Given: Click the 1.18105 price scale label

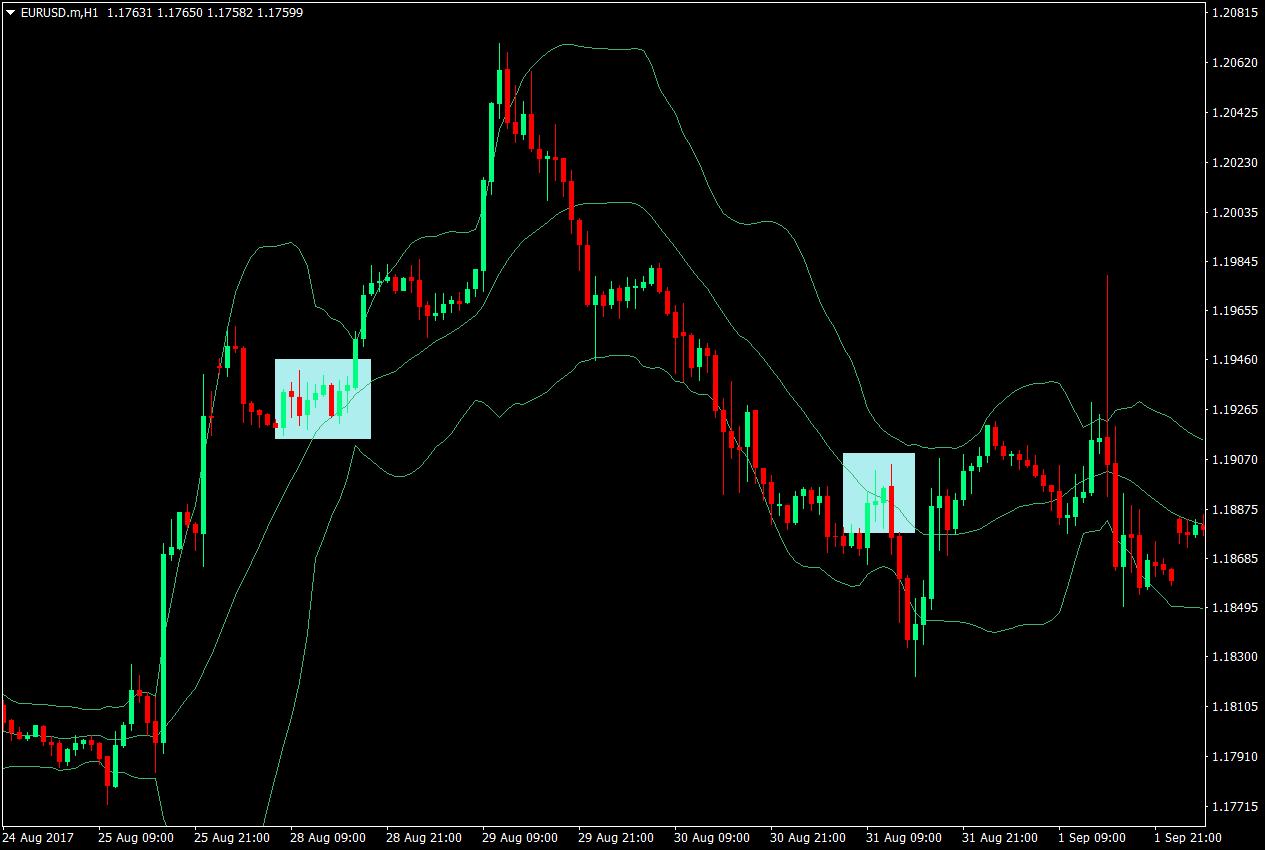Looking at the screenshot, I should [x=1233, y=707].
